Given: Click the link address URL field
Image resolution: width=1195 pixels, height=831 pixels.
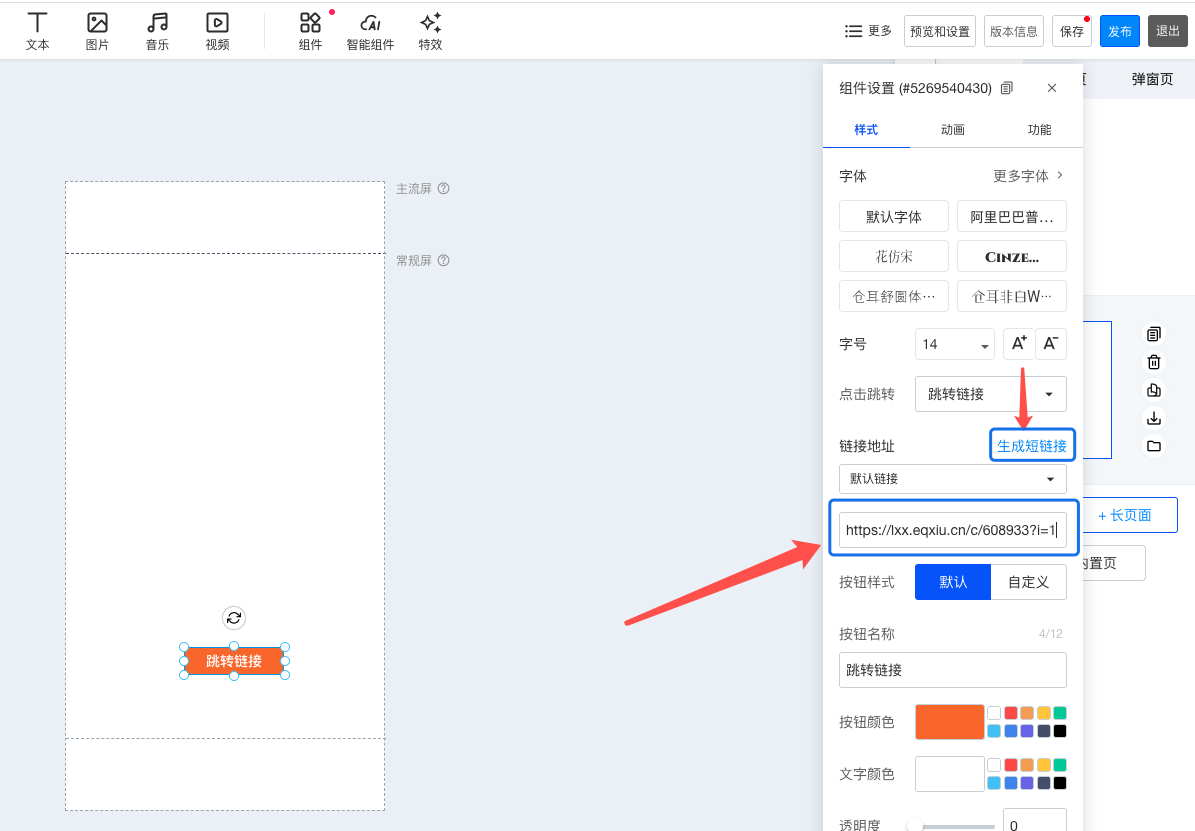Looking at the screenshot, I should (x=953, y=530).
